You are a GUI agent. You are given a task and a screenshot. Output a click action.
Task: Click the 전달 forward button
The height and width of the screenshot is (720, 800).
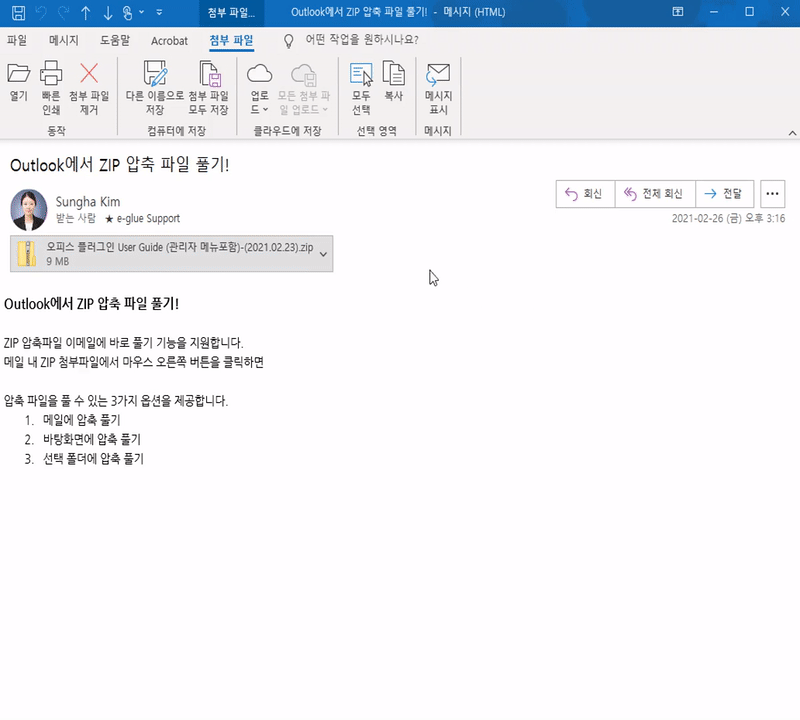(x=724, y=194)
